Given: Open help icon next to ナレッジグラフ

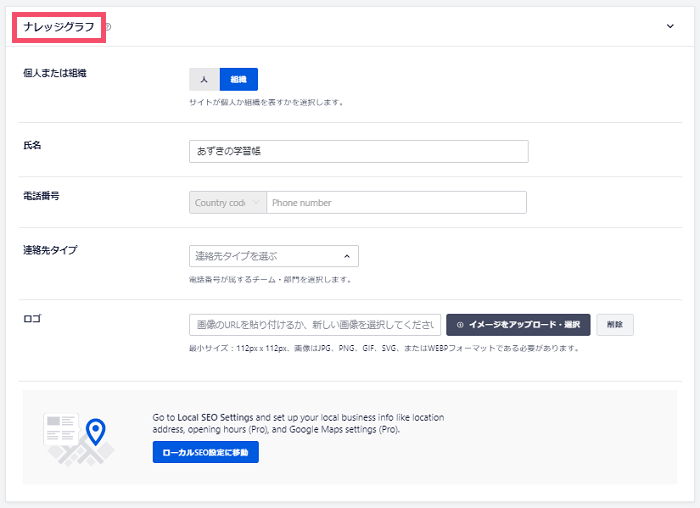Looking at the screenshot, I should click(x=108, y=27).
